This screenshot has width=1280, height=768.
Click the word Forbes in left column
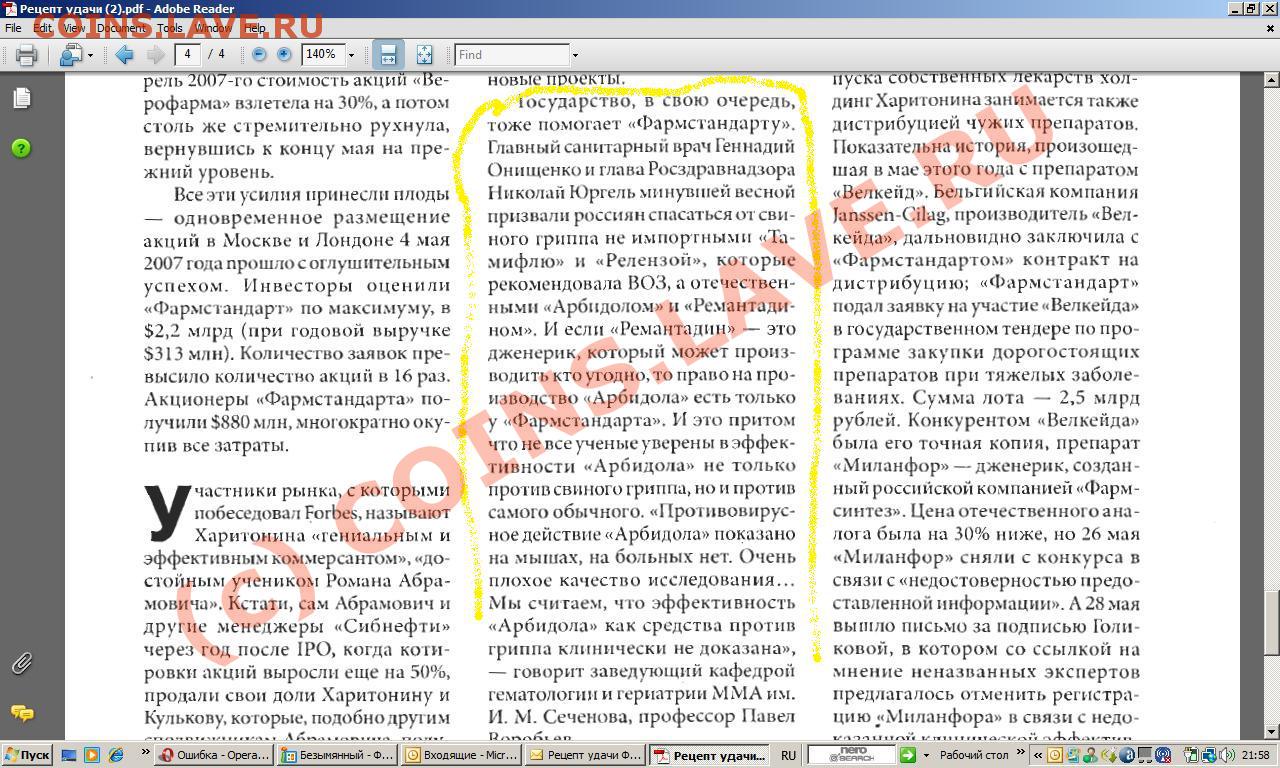click(x=331, y=513)
